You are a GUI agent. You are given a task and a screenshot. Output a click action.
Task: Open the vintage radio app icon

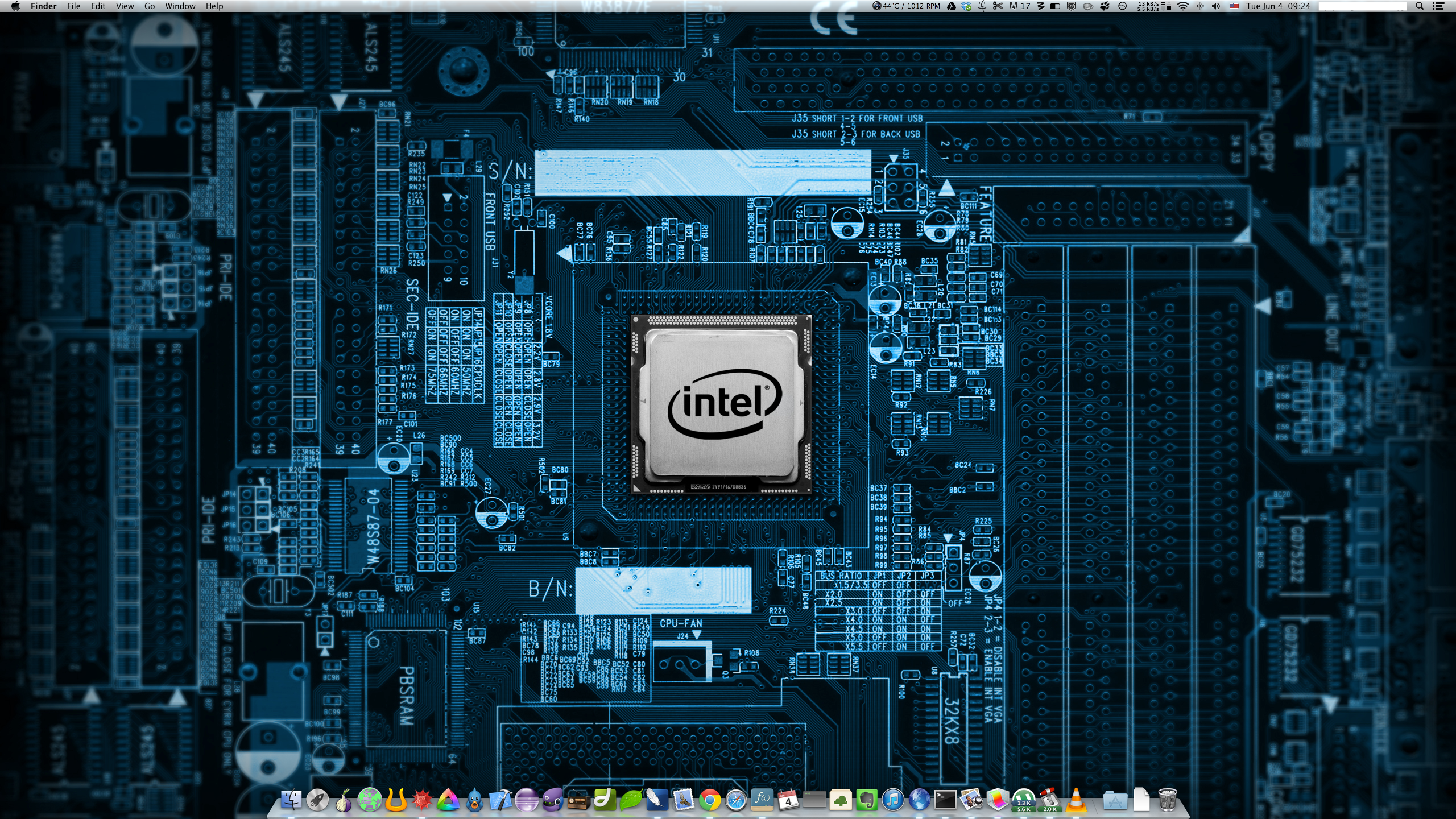(x=579, y=800)
